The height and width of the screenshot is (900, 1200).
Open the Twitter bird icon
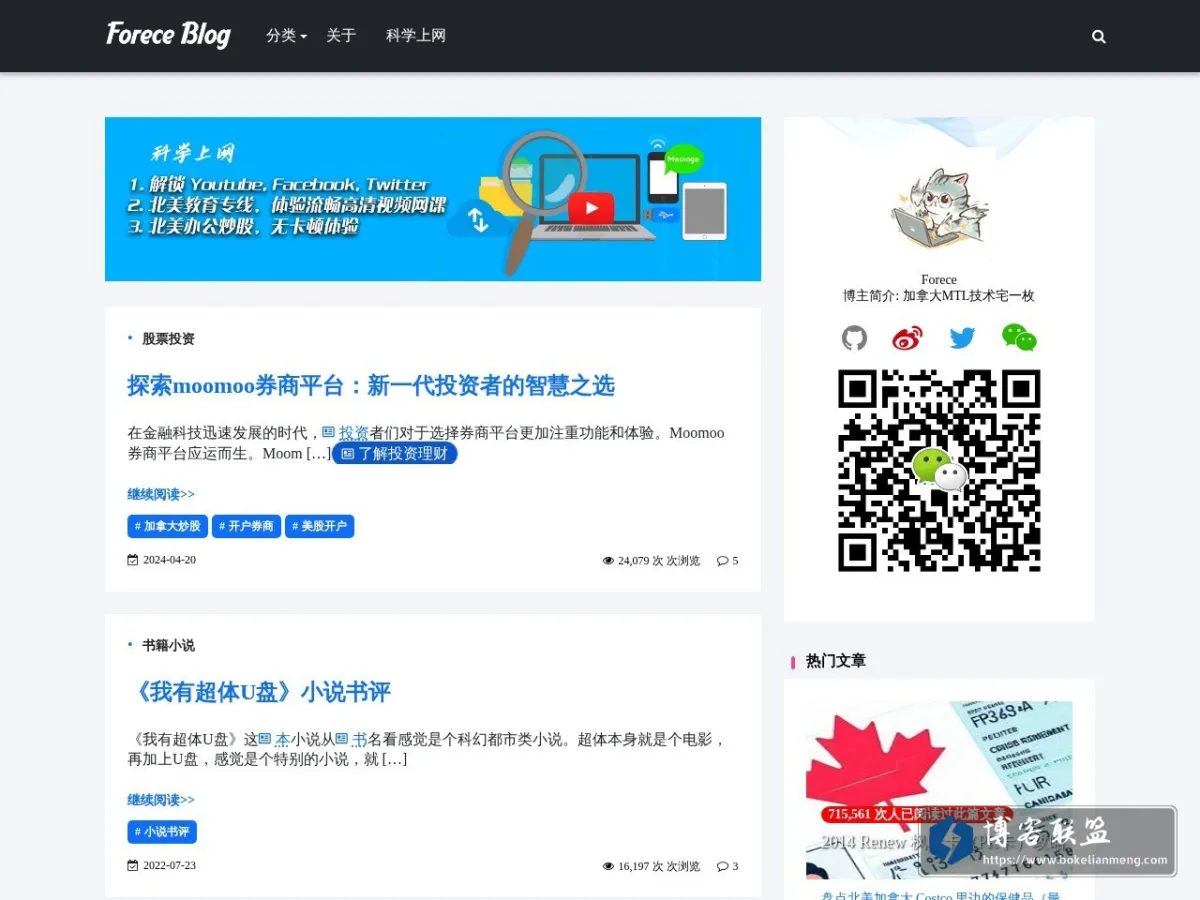[x=962, y=338]
